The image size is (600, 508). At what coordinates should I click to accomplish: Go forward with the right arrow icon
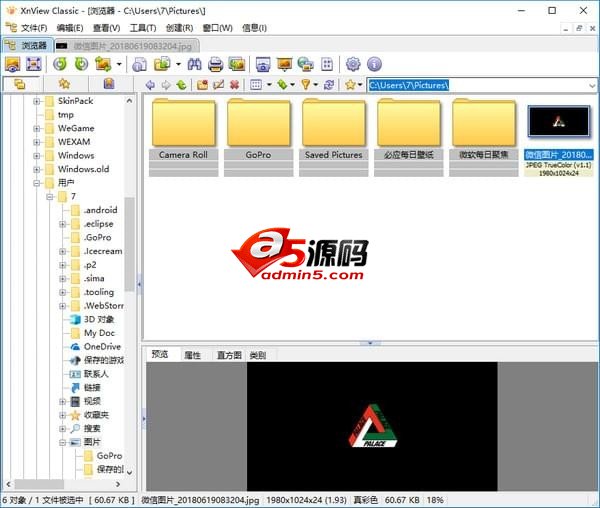pyautogui.click(x=166, y=85)
